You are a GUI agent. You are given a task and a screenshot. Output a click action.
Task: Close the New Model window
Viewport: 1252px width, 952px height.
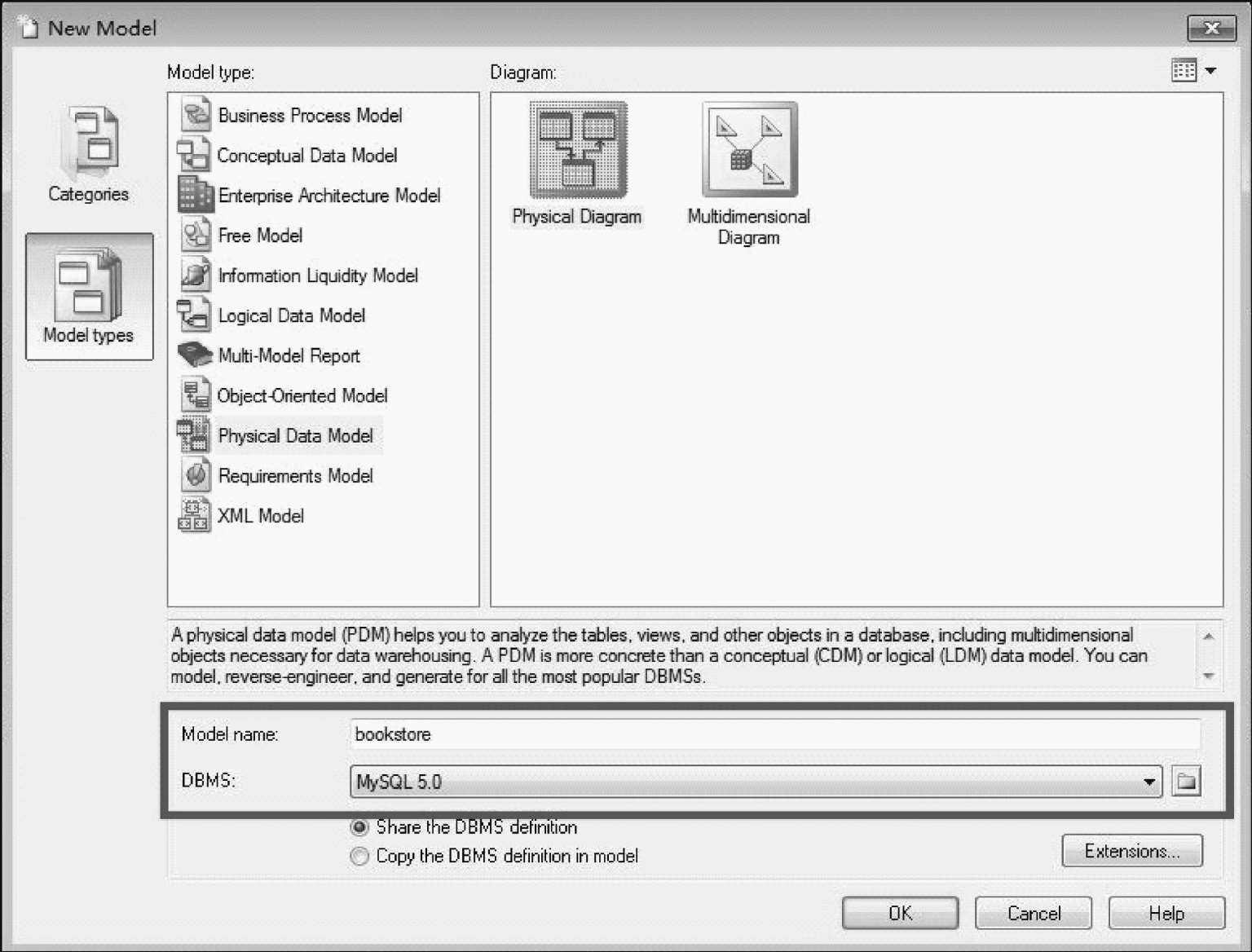(x=1211, y=29)
